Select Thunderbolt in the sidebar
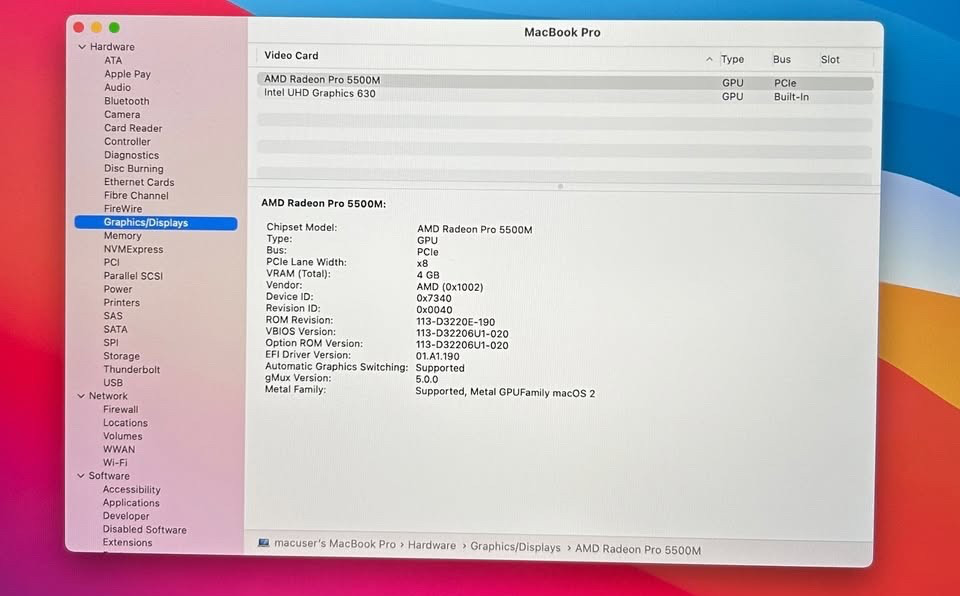Screen dimensions: 960x596 click(x=132, y=370)
